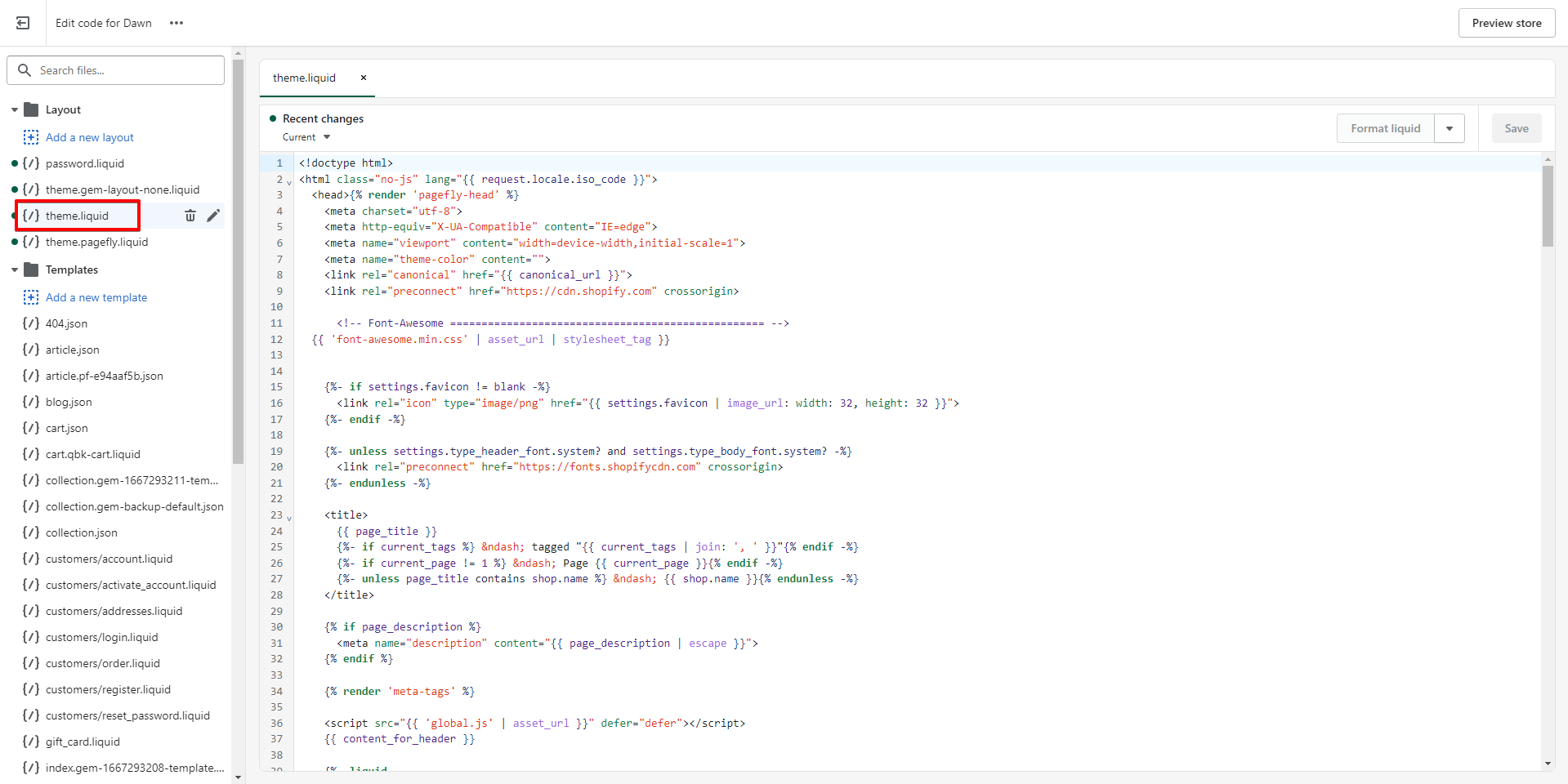
Task: Open customers/addresses.liquid file
Action: (114, 611)
